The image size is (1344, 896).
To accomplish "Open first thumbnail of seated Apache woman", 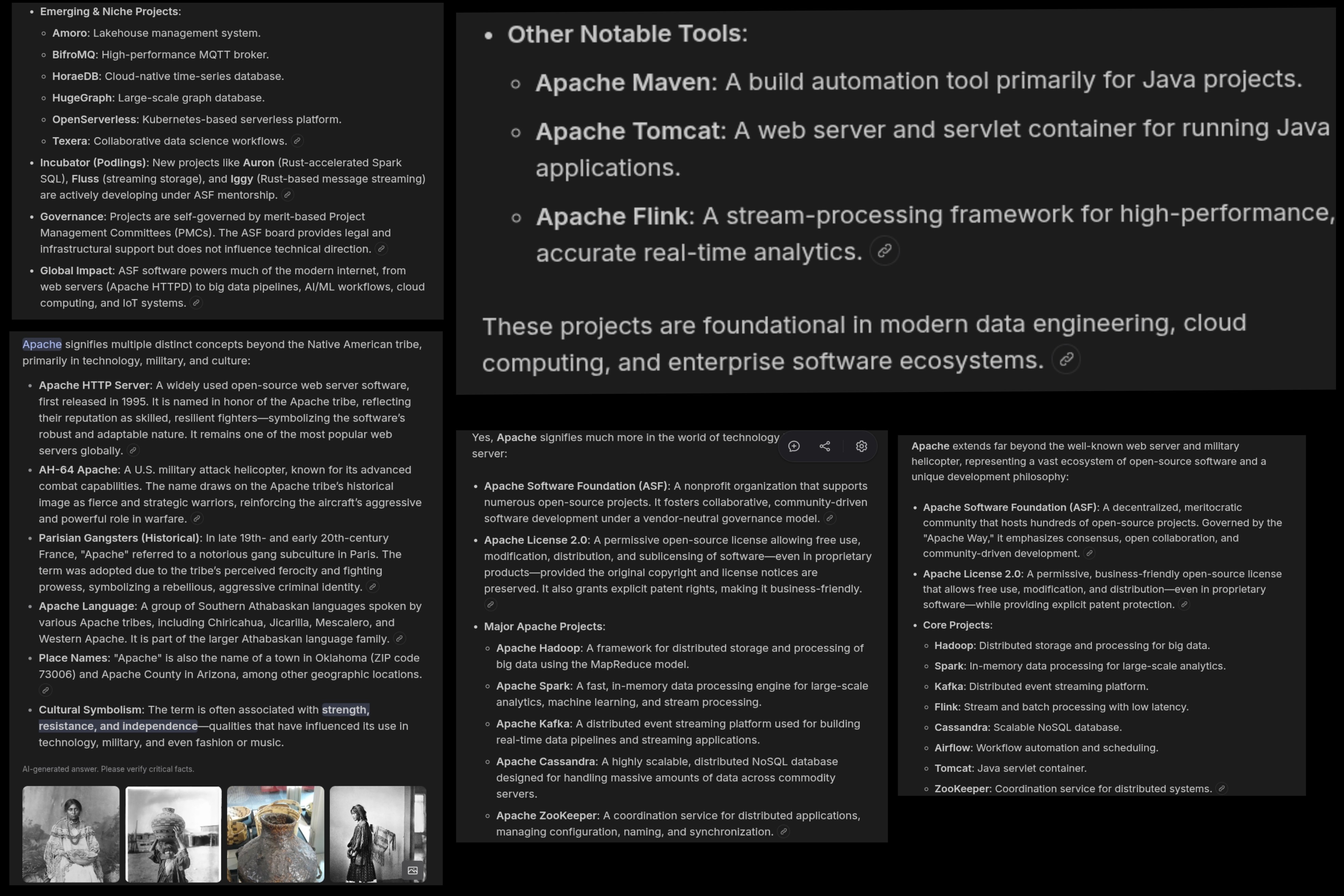I will [x=71, y=834].
